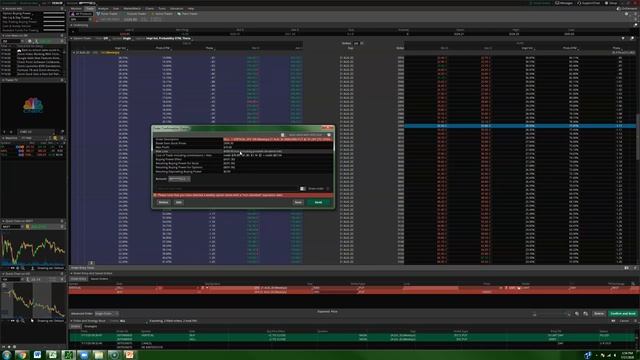Image resolution: width=640 pixels, height=360 pixels.
Task: Open the Windows Start menu orb
Action: [x=7, y=355]
